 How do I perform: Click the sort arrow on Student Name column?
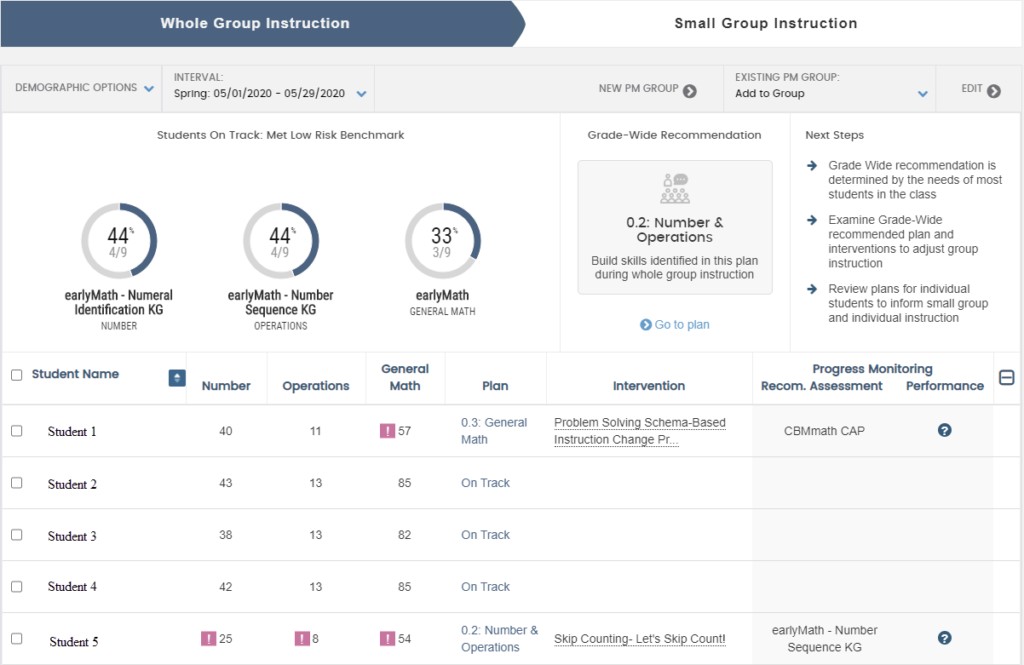176,379
